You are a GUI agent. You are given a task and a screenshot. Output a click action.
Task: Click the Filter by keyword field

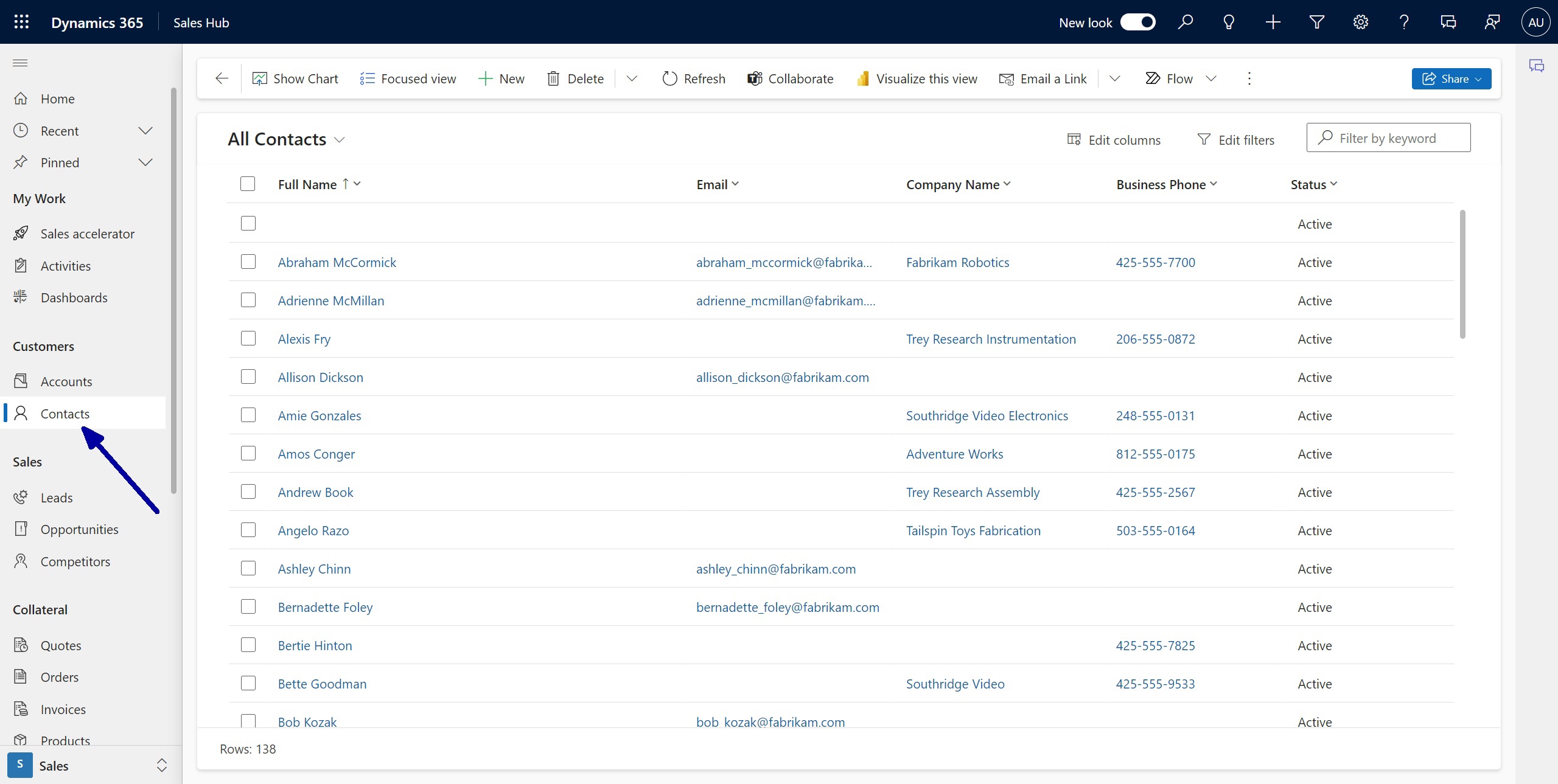[x=1388, y=137]
